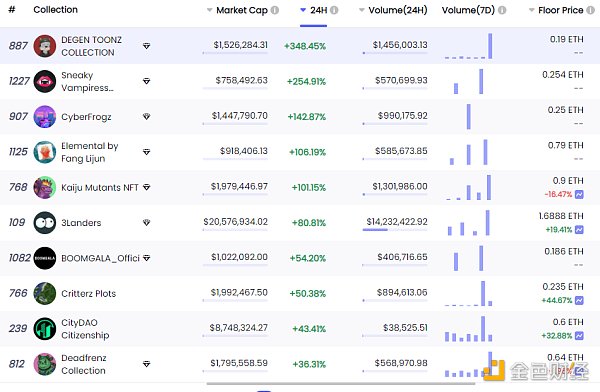The width and height of the screenshot is (600, 392).
Task: Select the Floor Price column header
Action: coord(561,10)
